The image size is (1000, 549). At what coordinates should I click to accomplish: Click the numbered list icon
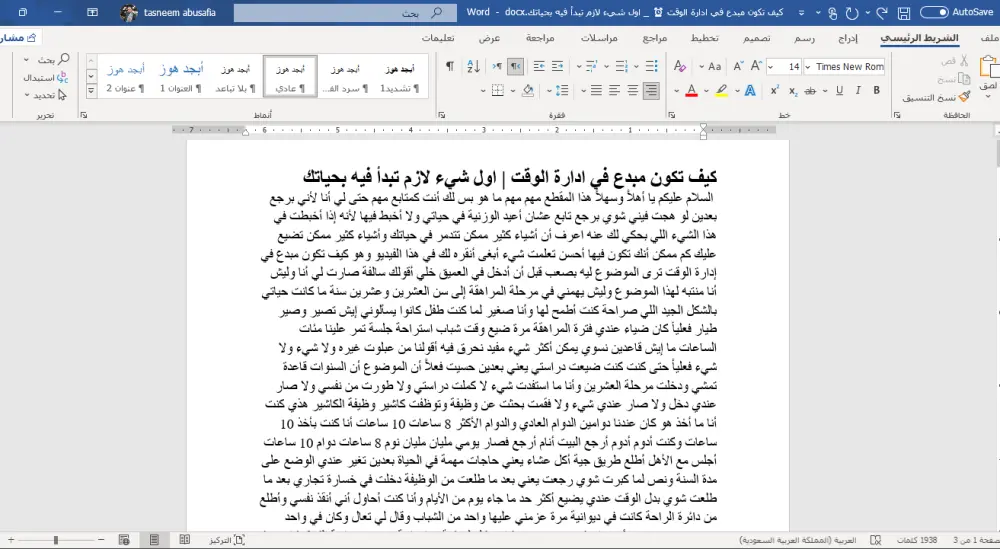622,66
